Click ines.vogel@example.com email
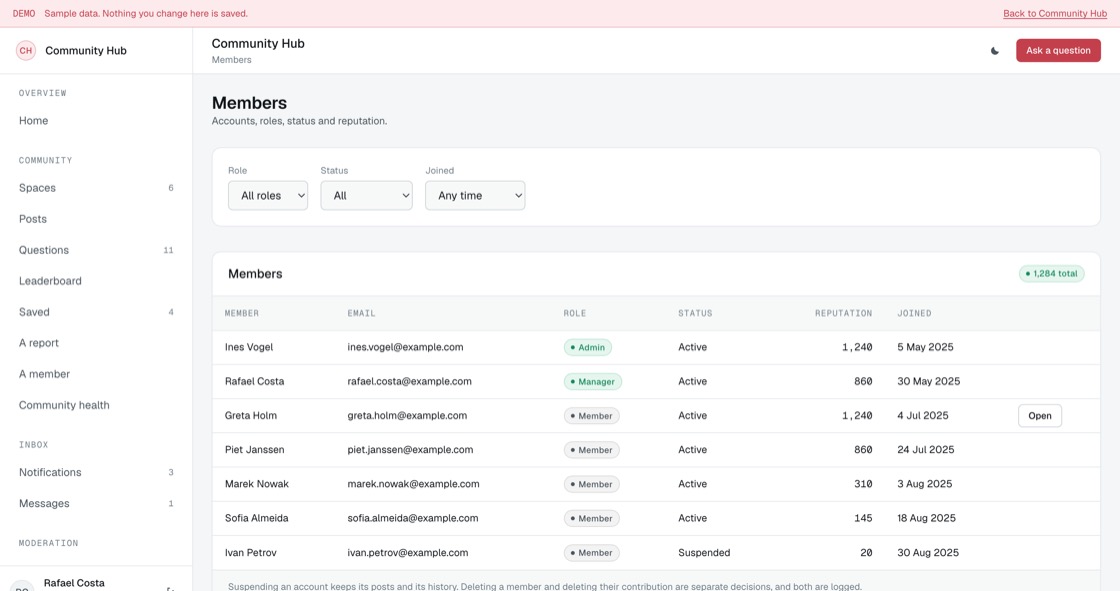 pyautogui.click(x=405, y=347)
